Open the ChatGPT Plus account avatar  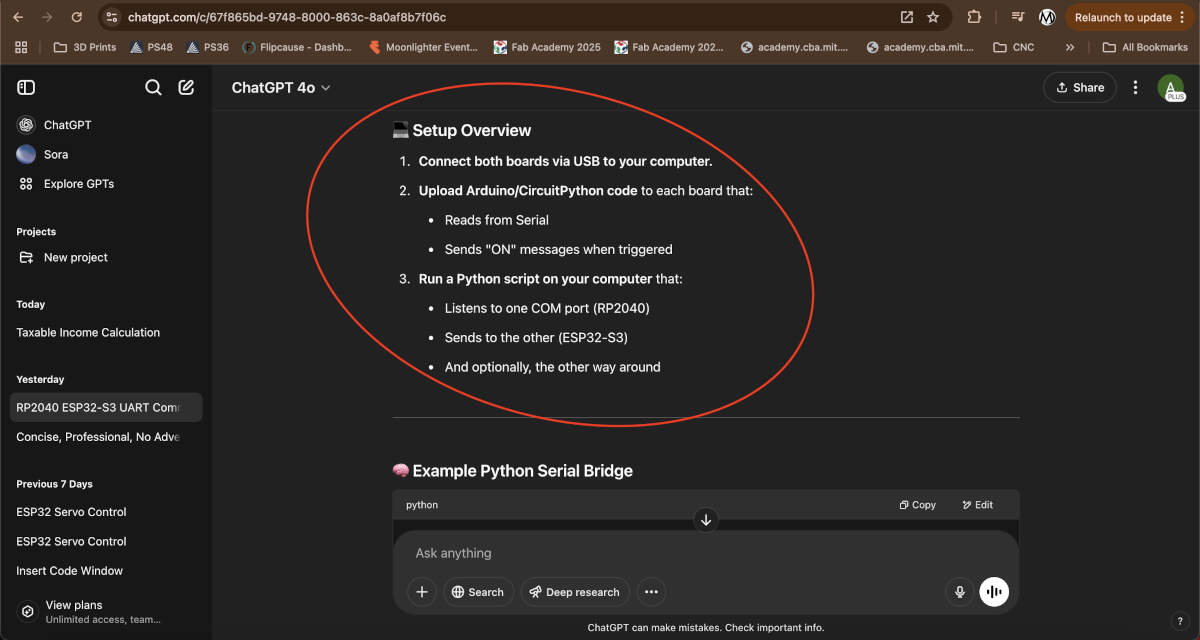pos(1171,88)
